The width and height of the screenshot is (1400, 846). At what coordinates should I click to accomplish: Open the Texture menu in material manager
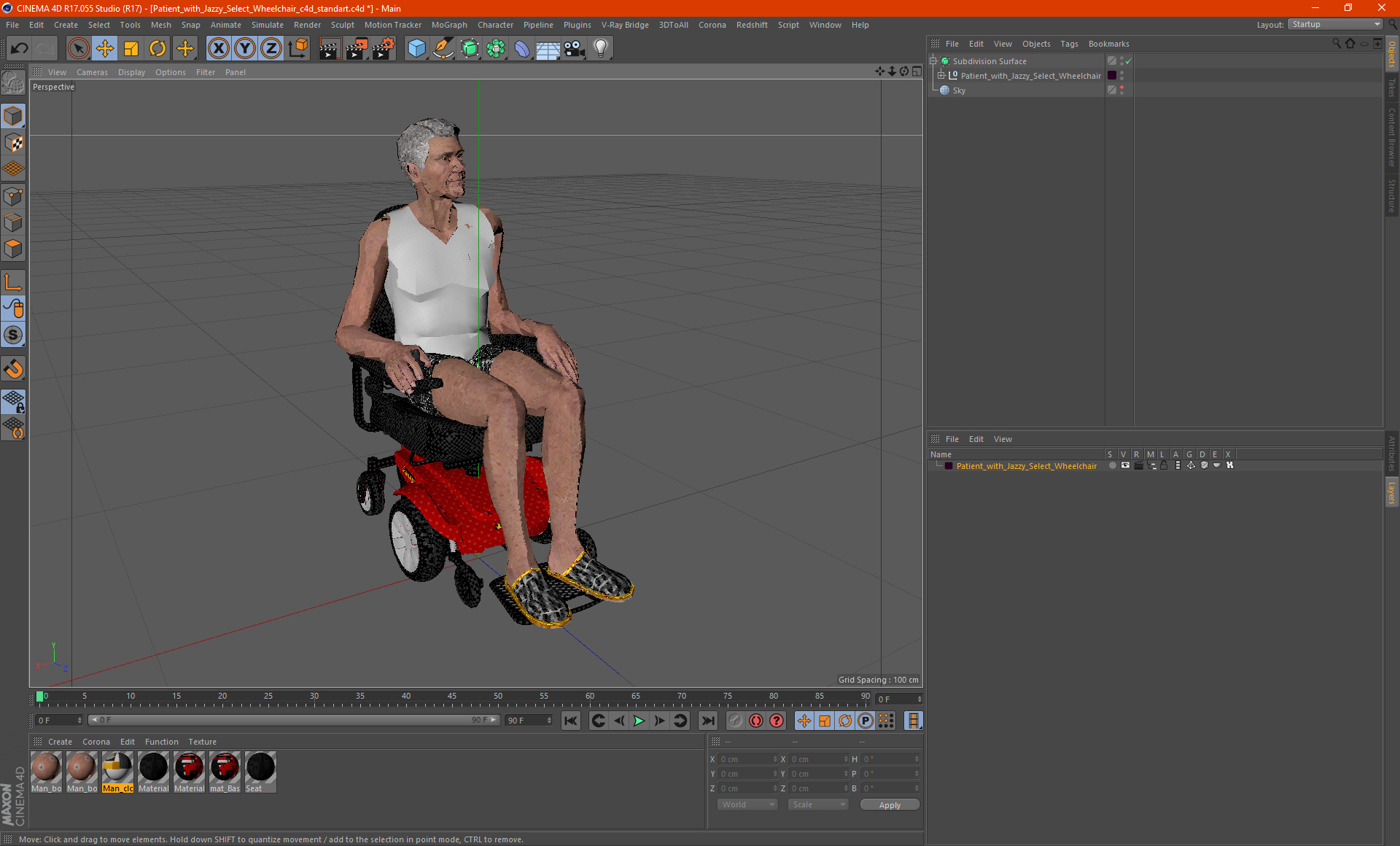[x=202, y=742]
